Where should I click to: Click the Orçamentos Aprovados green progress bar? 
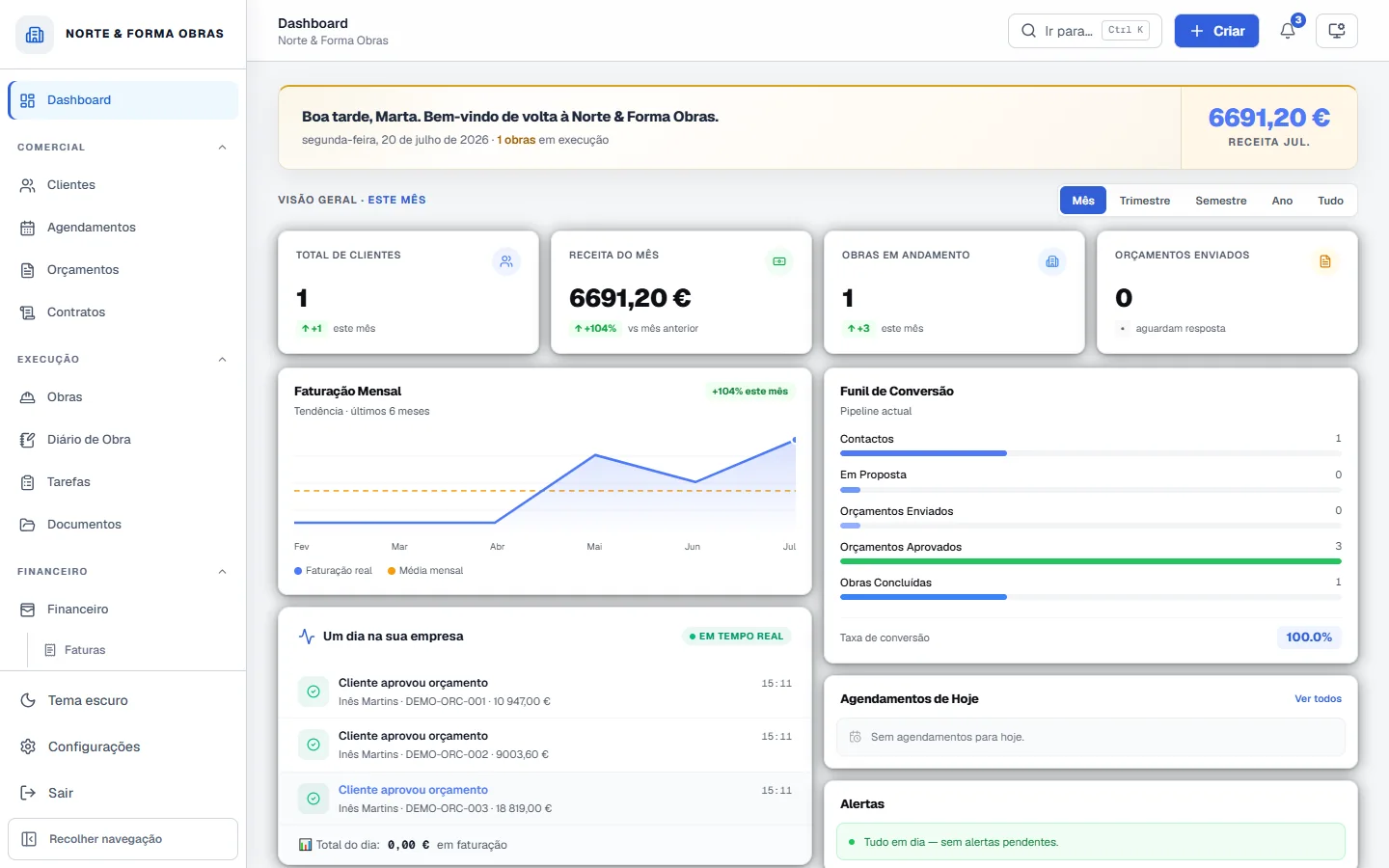click(1091, 561)
